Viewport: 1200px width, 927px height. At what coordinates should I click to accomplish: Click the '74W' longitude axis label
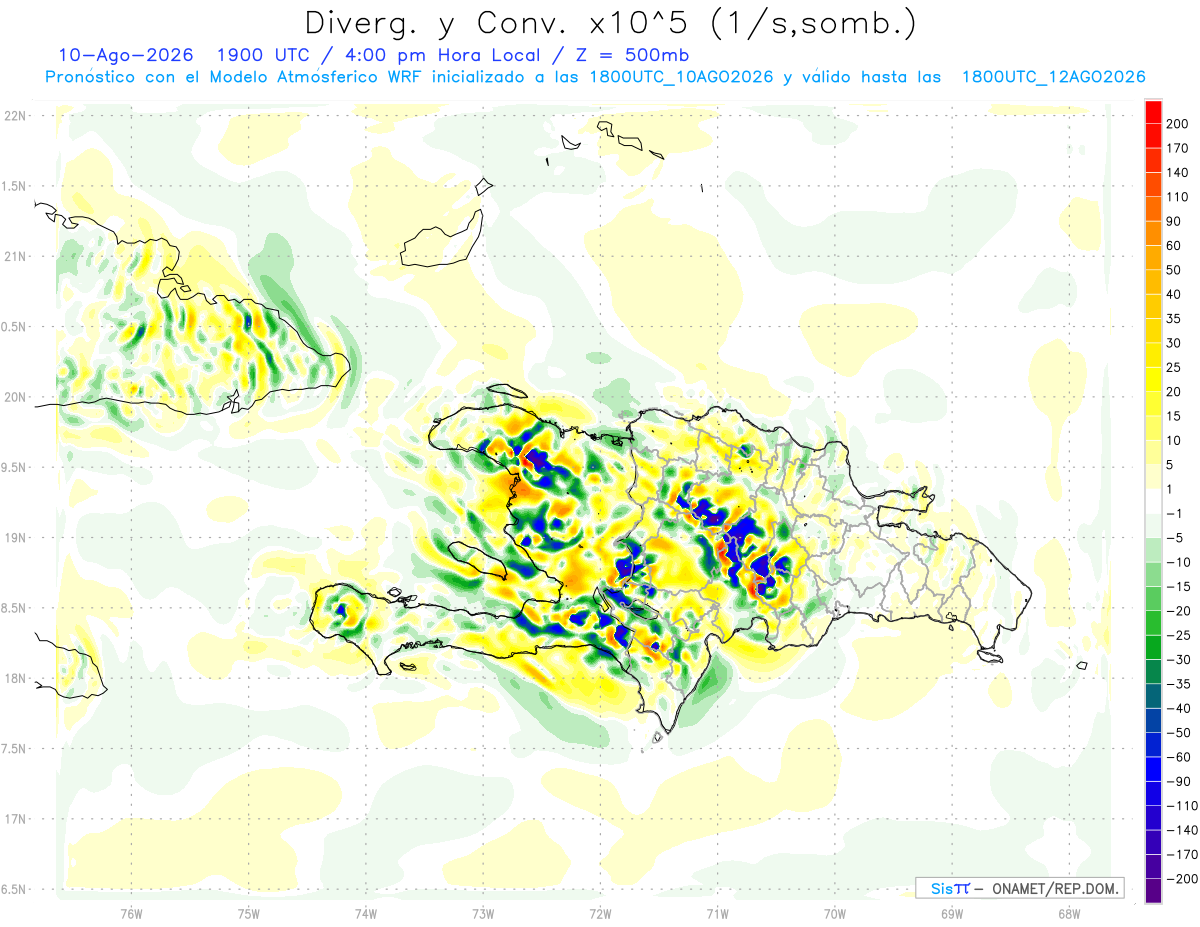tap(366, 915)
